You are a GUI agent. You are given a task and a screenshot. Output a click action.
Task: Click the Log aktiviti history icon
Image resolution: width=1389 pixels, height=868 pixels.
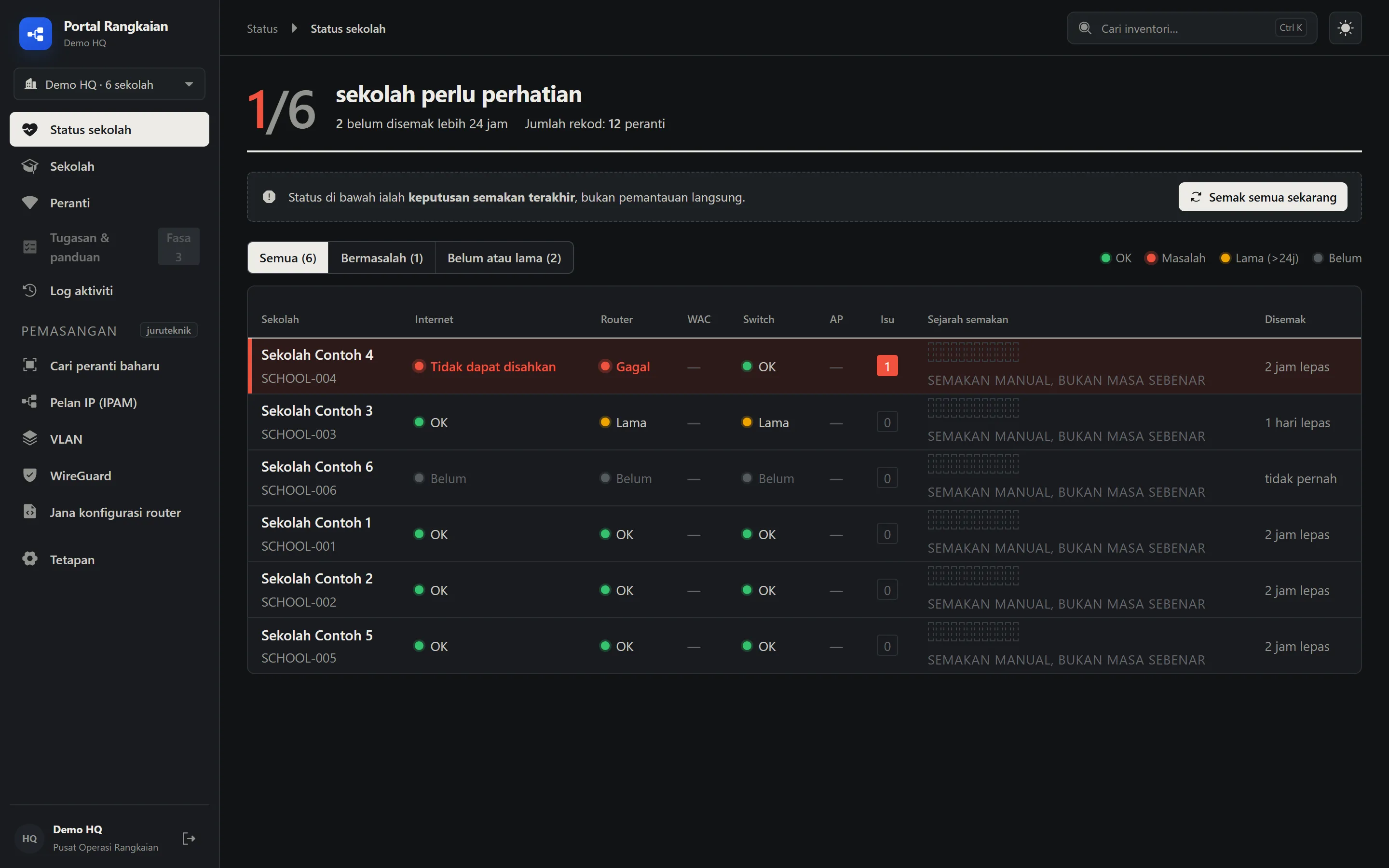click(x=30, y=290)
